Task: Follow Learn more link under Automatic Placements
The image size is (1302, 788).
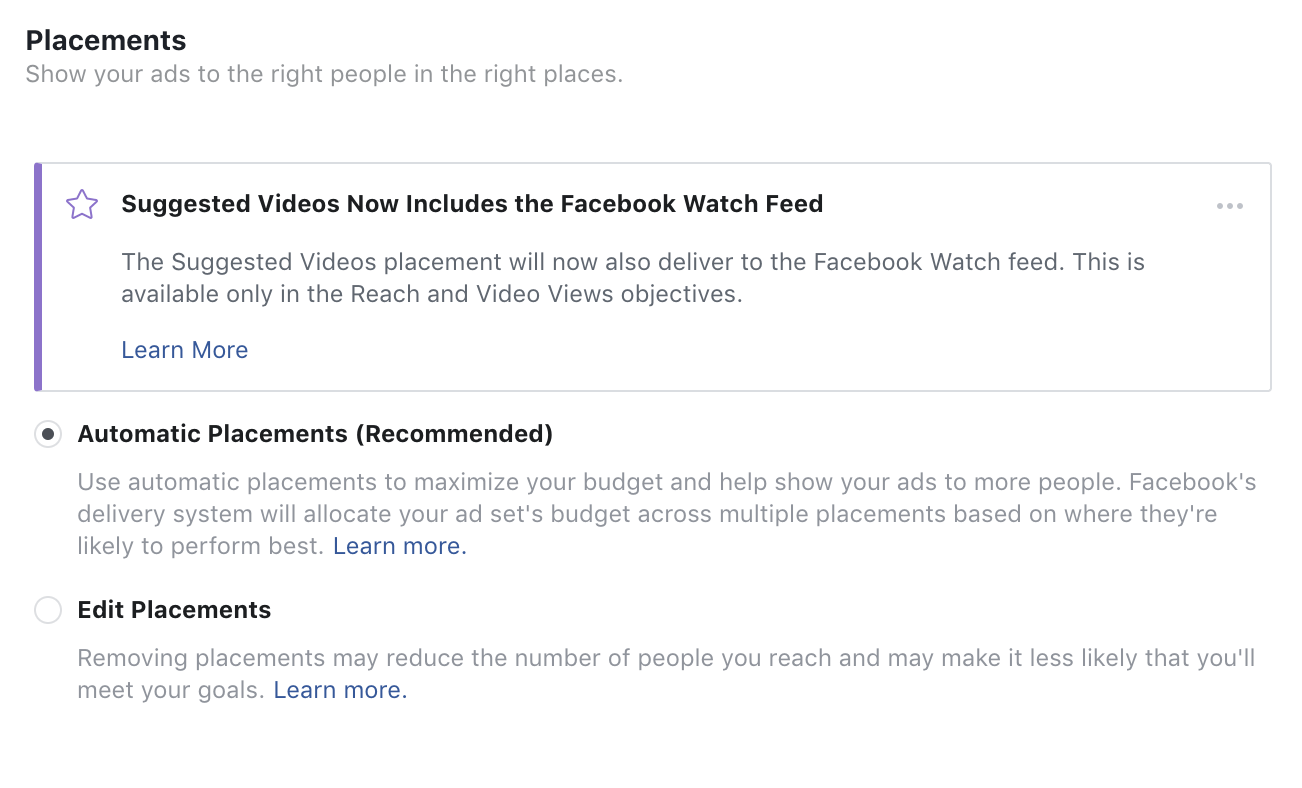Action: (x=400, y=546)
